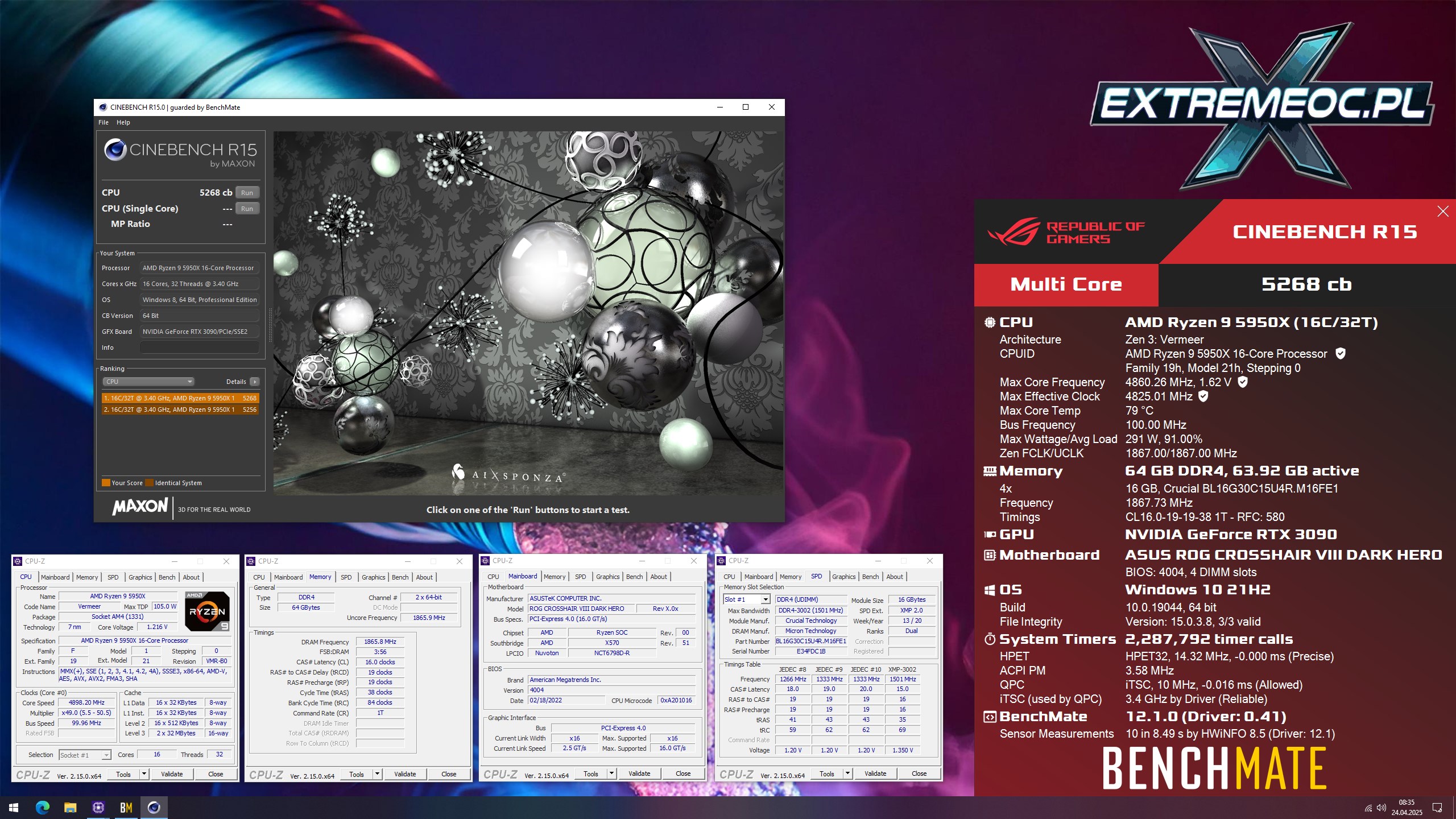
Task: Open Graphics tab in fourth CPU-Z window
Action: 843,577
